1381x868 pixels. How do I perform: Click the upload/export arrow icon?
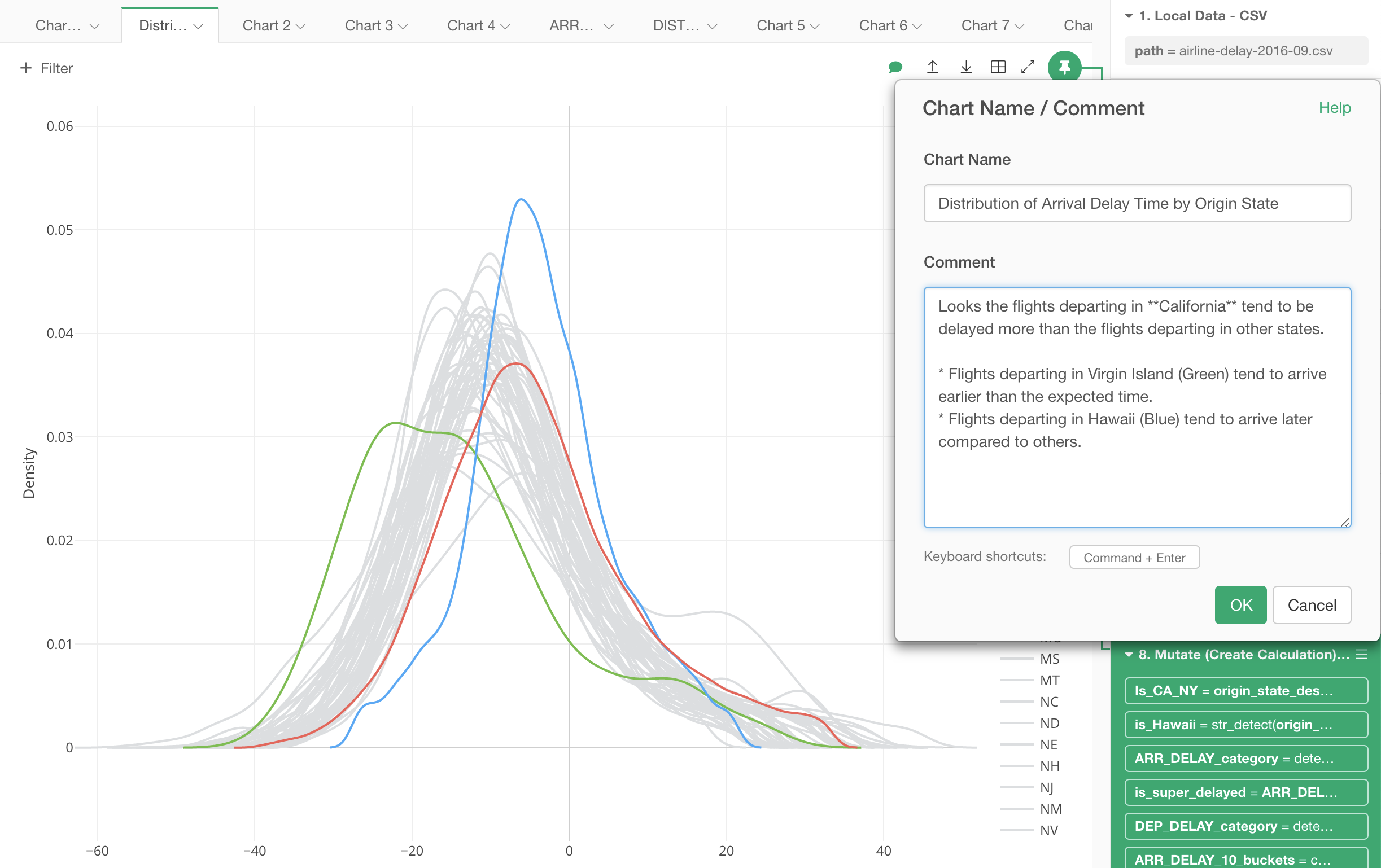(x=933, y=67)
